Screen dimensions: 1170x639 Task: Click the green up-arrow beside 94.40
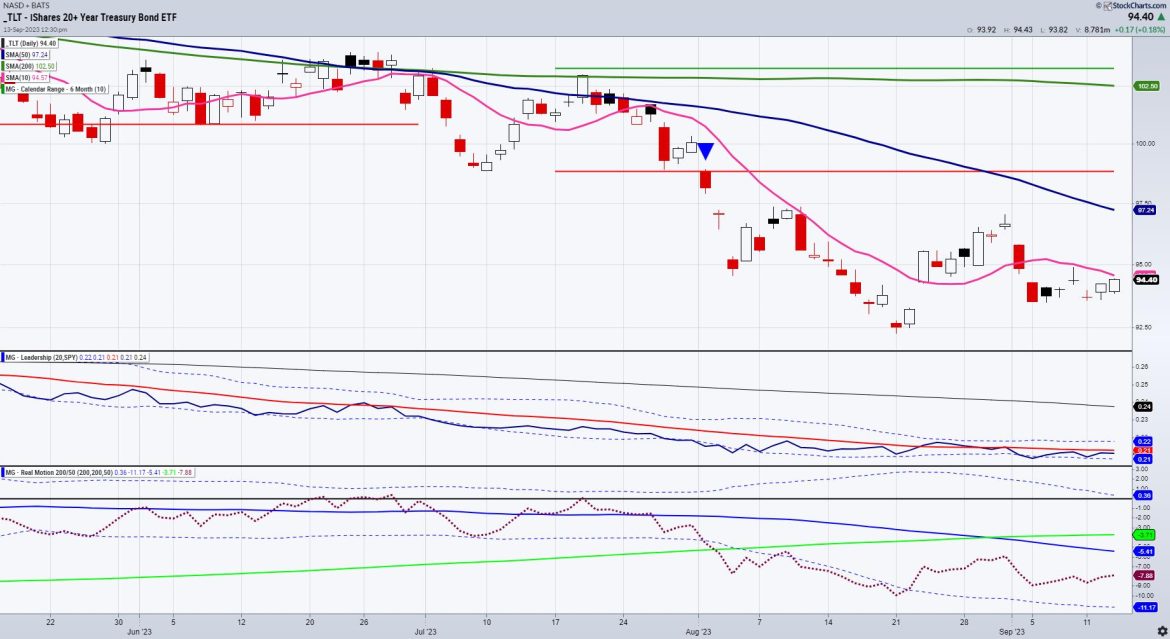[x=1163, y=17]
